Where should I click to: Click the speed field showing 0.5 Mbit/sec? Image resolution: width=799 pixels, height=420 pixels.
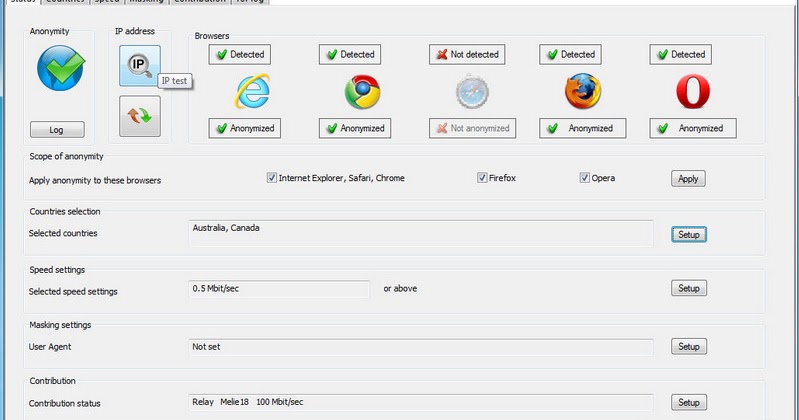[x=279, y=289]
